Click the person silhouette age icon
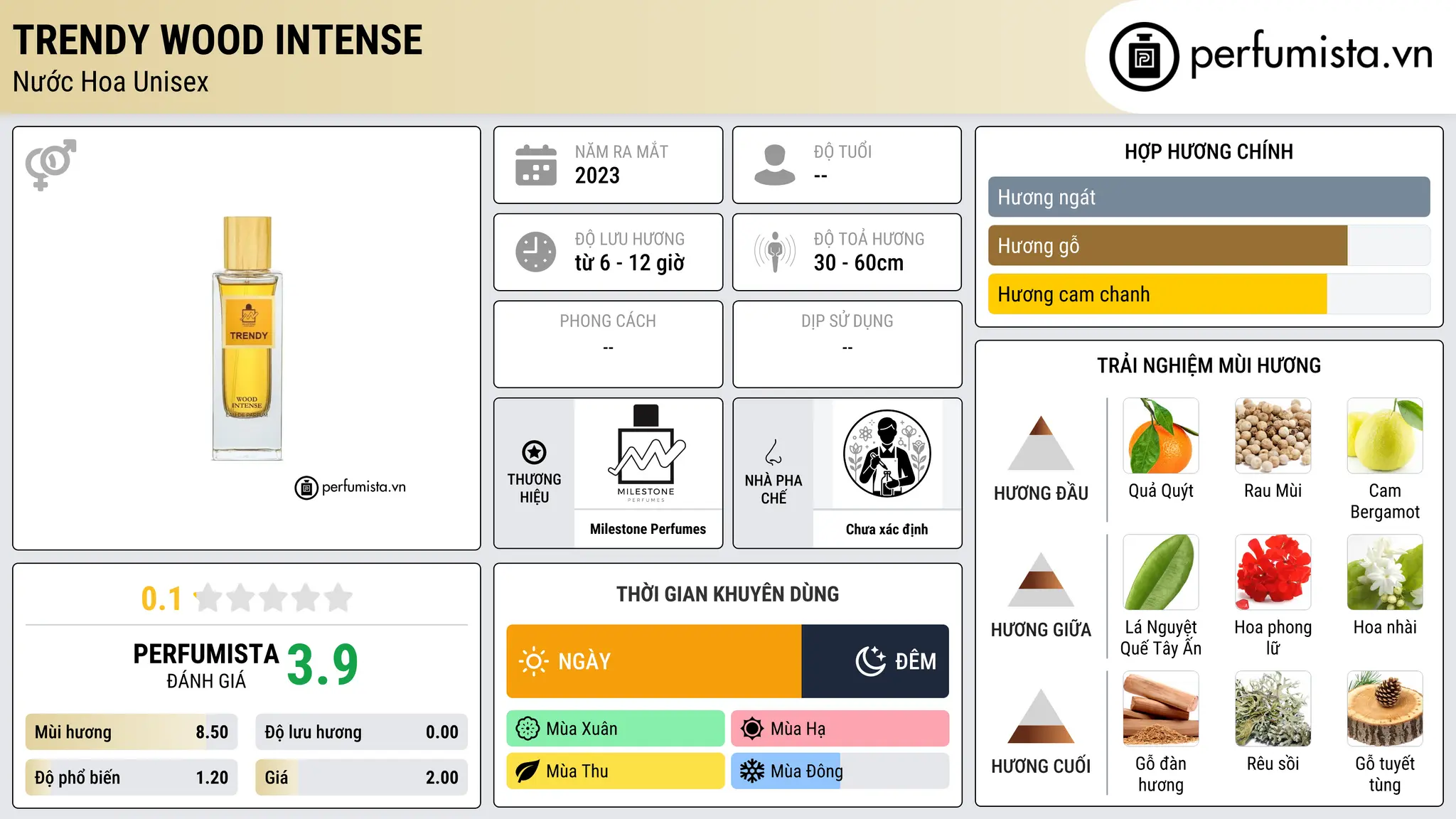 tap(775, 165)
